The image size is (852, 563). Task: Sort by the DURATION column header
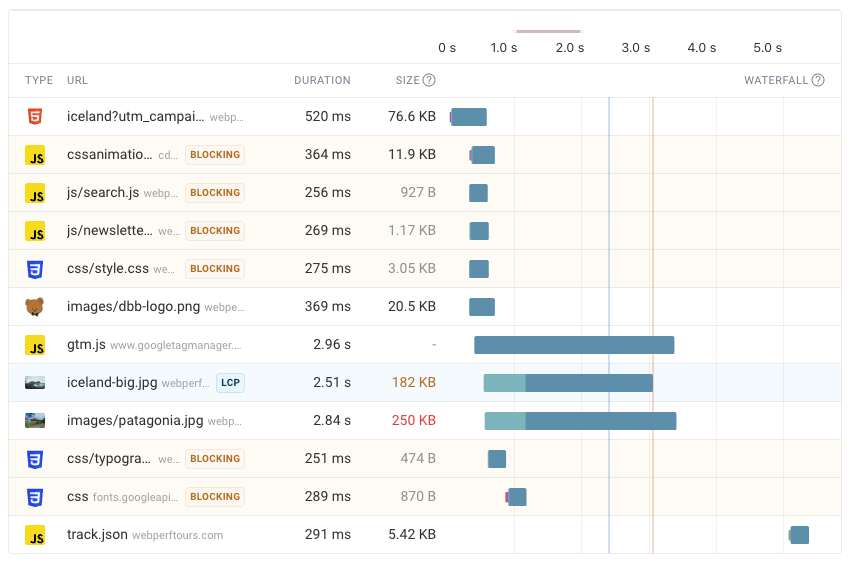(322, 80)
